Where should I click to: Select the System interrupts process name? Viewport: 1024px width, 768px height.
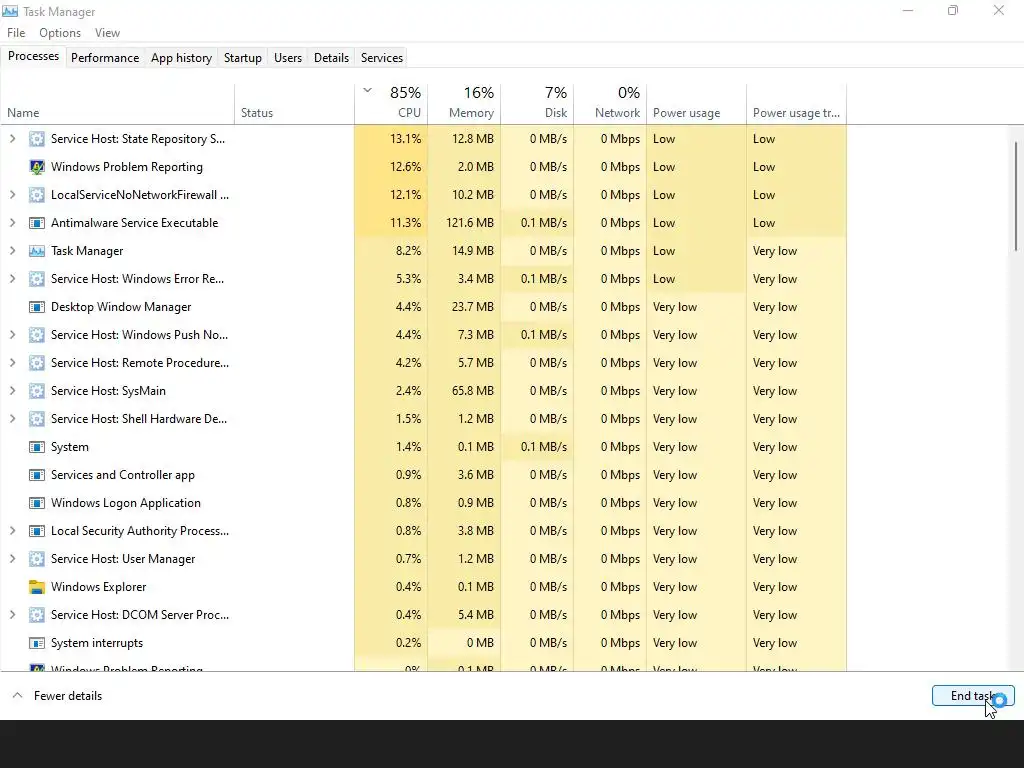pyautogui.click(x=97, y=643)
